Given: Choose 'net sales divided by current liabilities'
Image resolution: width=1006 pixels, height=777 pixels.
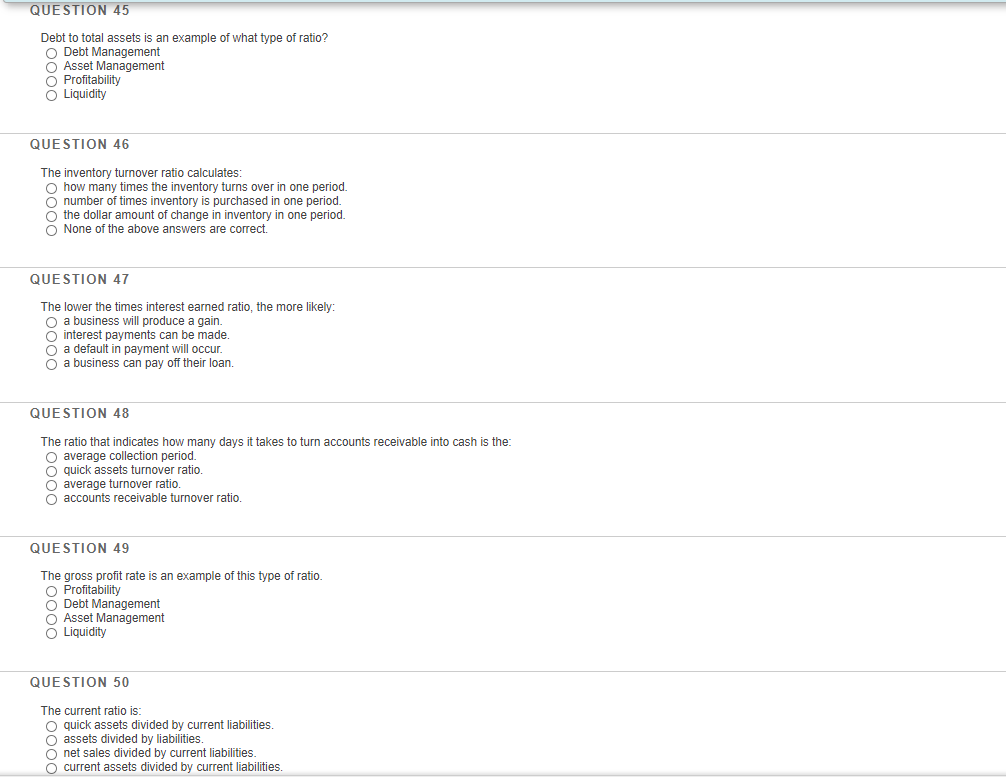Looking at the screenshot, I should click(x=51, y=755).
